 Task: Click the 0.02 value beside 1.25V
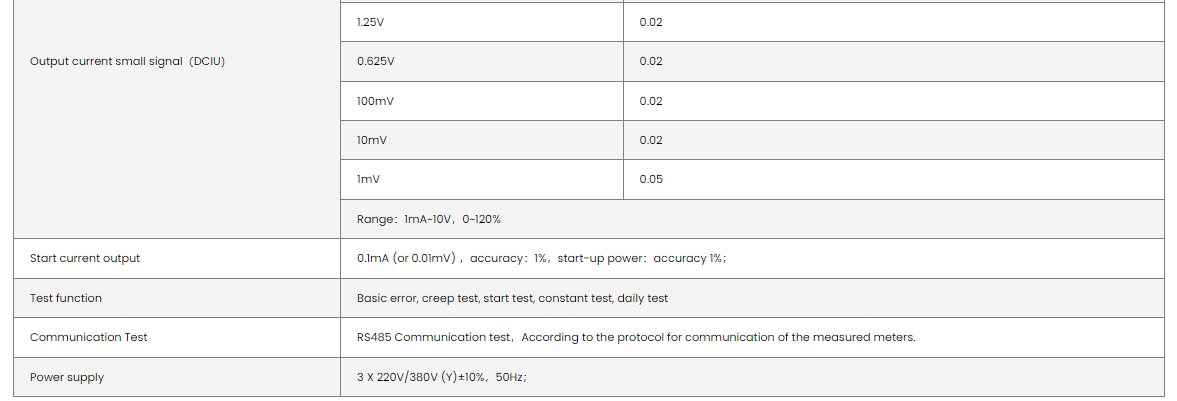point(651,22)
